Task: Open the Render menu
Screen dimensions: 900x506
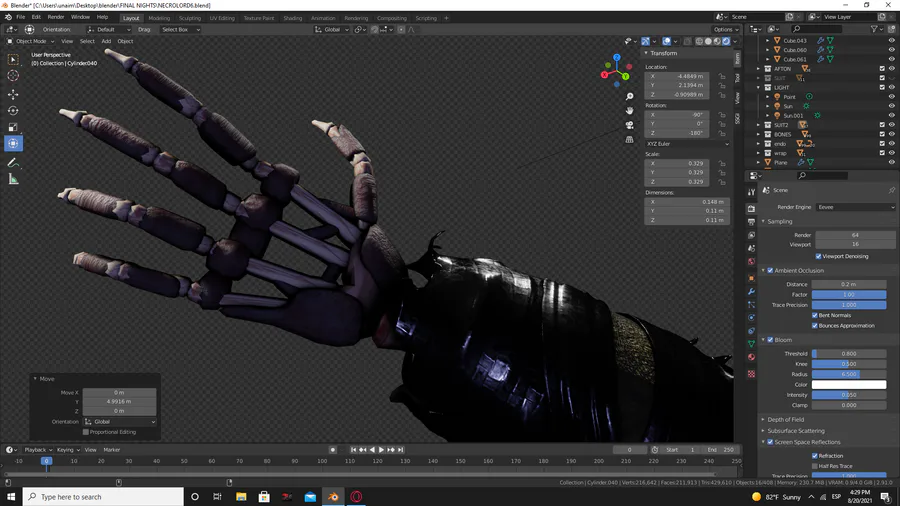Action: tap(56, 17)
